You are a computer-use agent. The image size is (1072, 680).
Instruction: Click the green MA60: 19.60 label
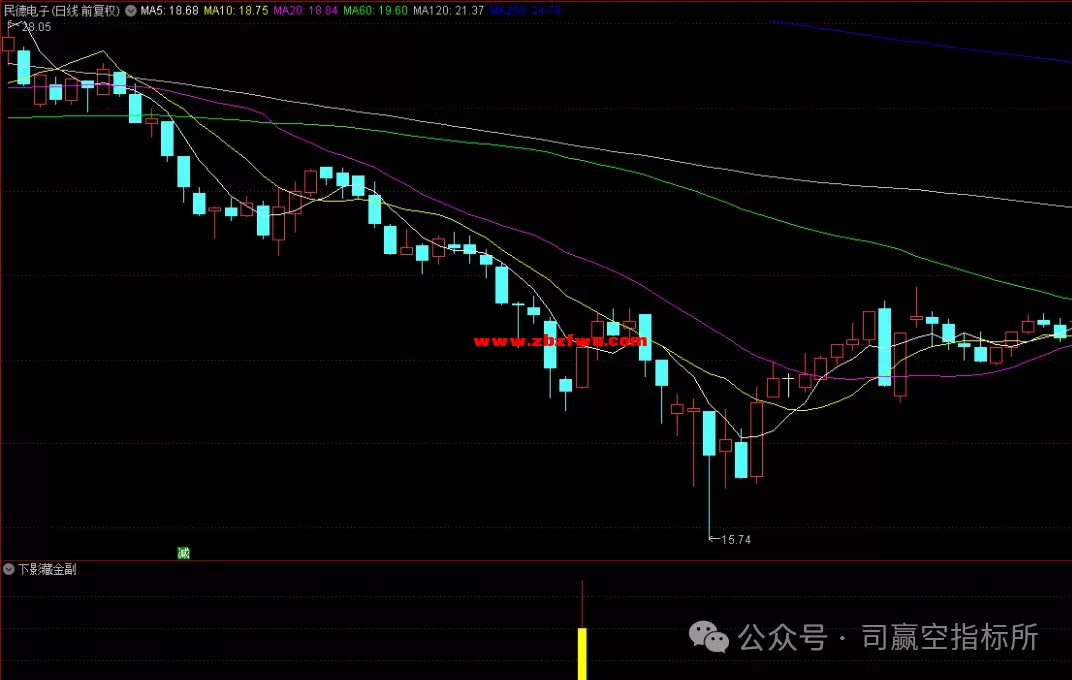375,11
